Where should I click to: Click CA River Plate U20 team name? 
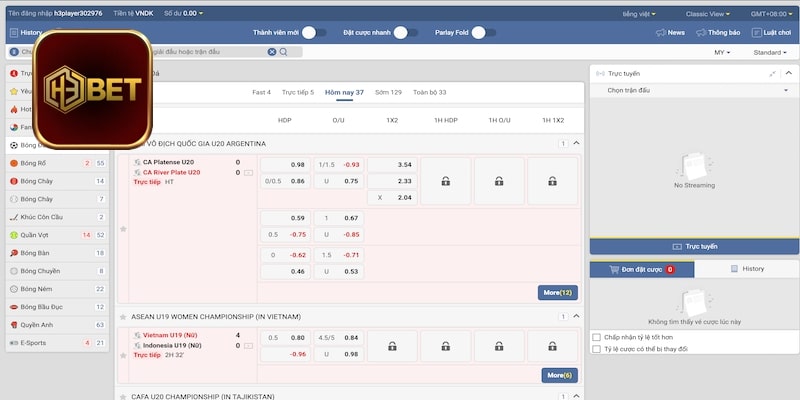[171, 172]
